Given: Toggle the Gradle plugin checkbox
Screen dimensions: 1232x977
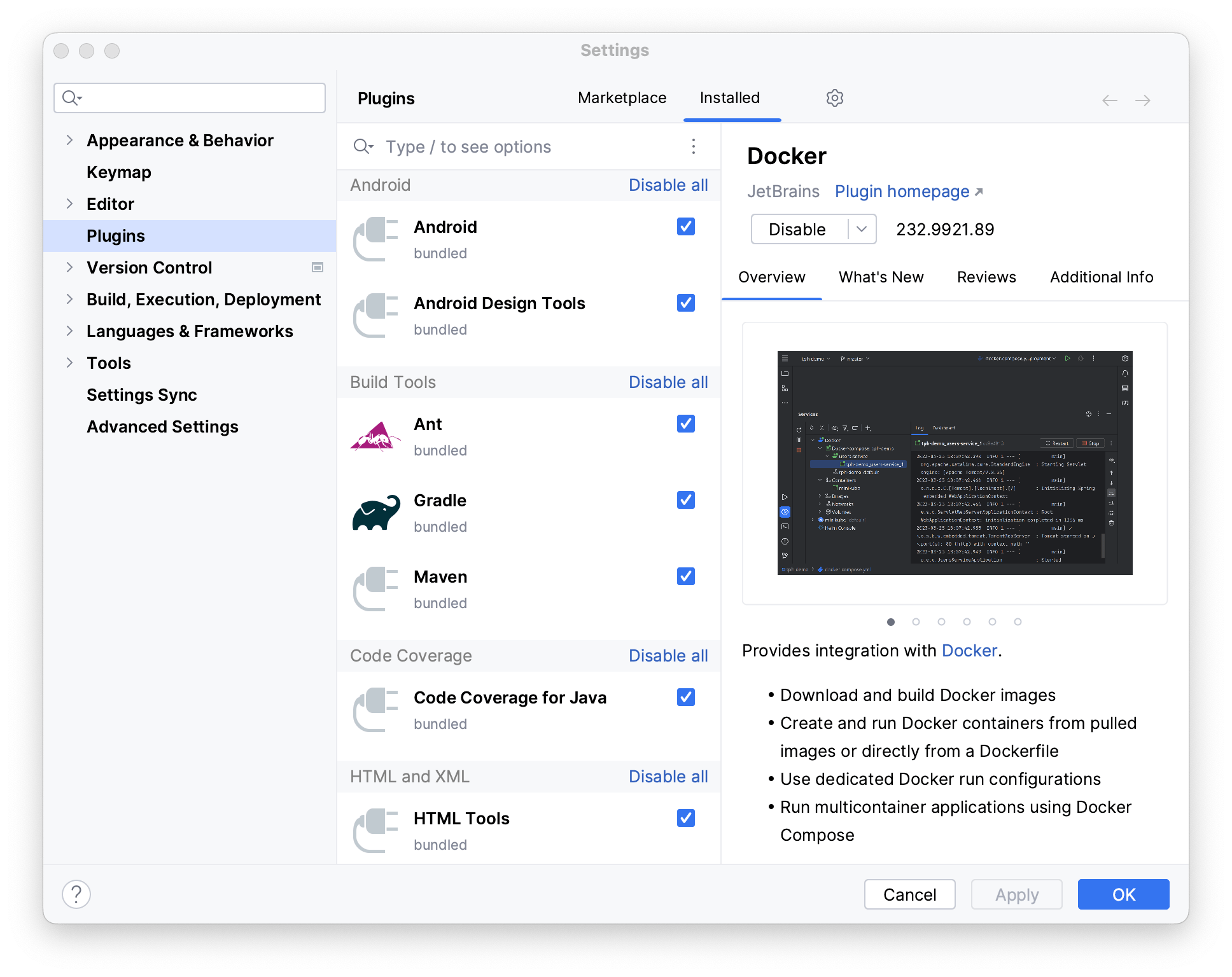Looking at the screenshot, I should click(685, 501).
